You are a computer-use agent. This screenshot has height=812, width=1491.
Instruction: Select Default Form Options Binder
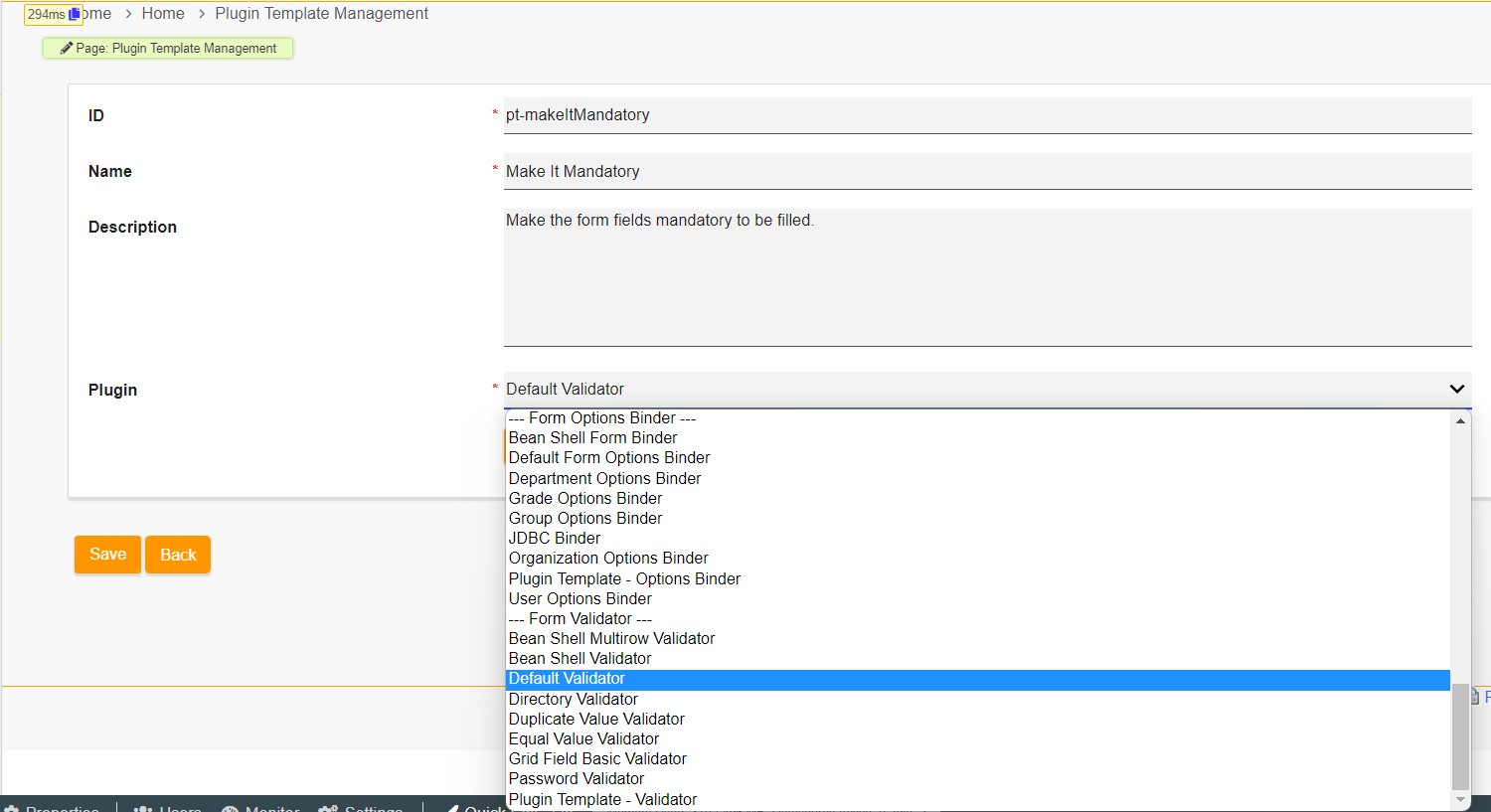[x=978, y=458]
